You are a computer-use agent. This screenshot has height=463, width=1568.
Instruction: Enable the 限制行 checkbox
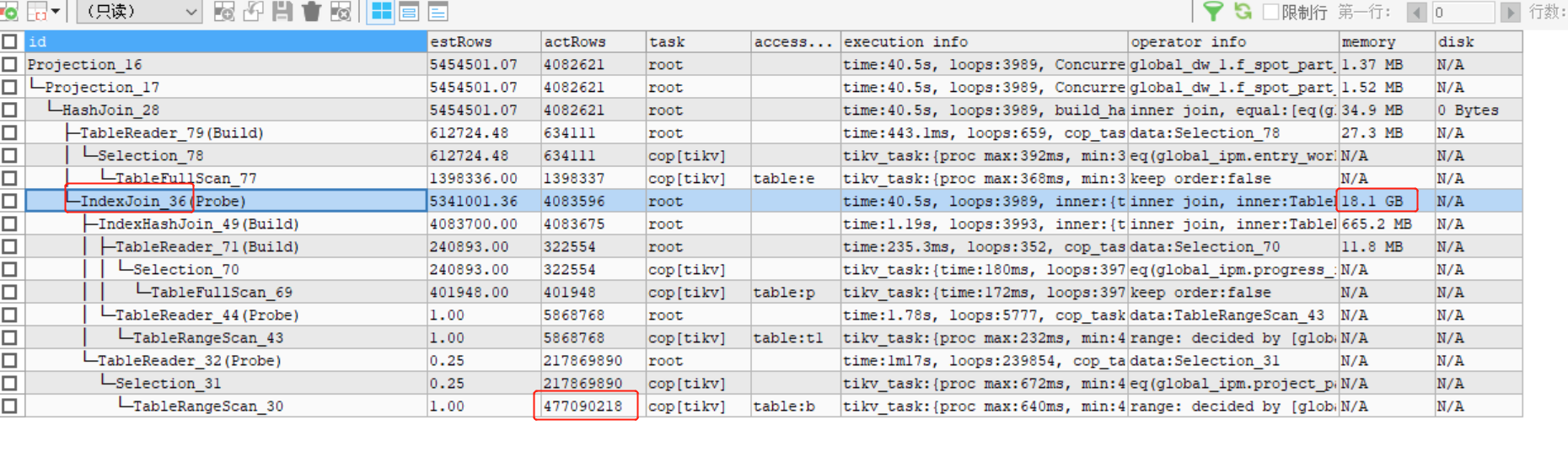1270,12
